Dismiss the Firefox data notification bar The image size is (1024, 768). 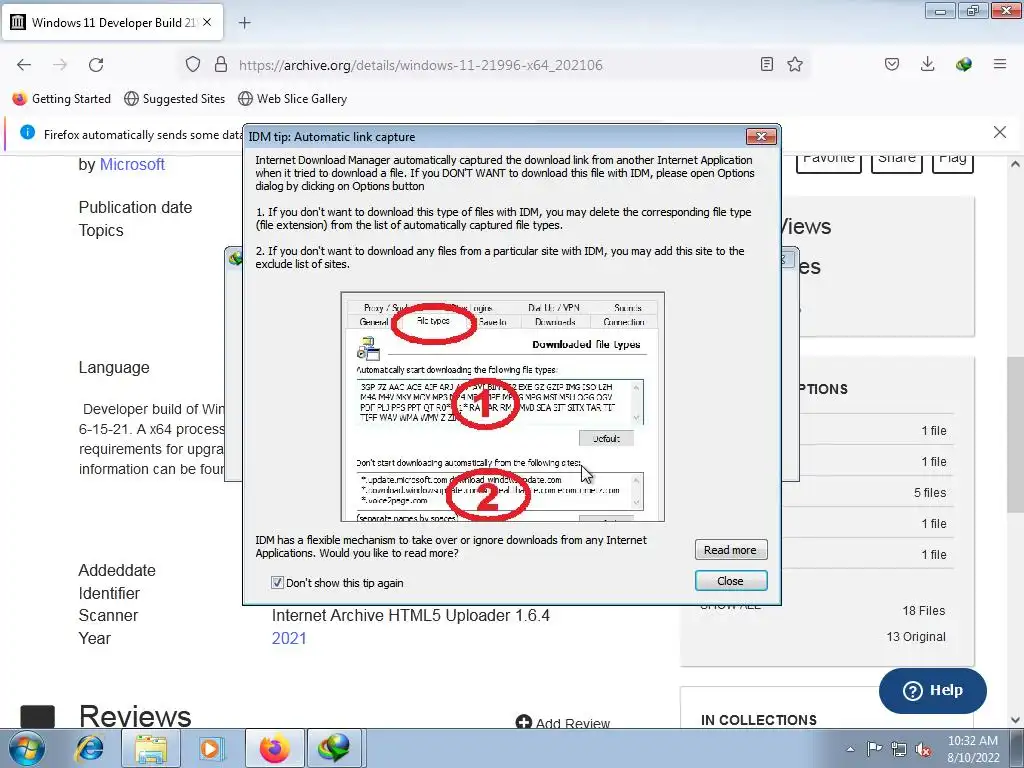[x=1000, y=133]
